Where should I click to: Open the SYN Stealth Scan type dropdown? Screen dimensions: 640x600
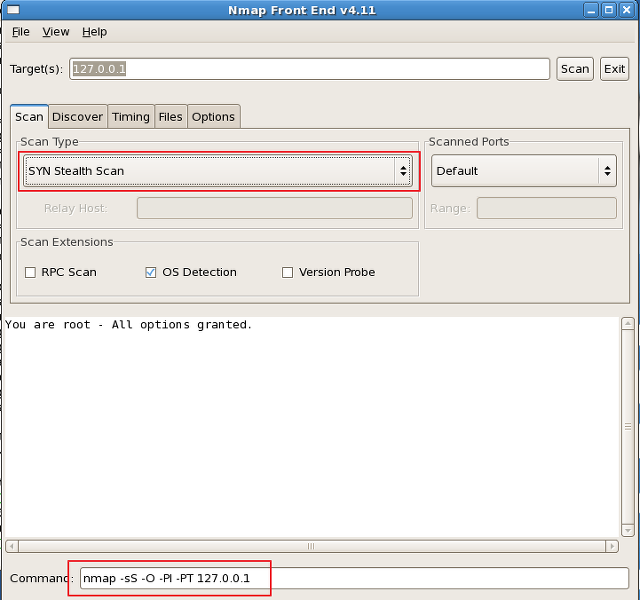218,171
